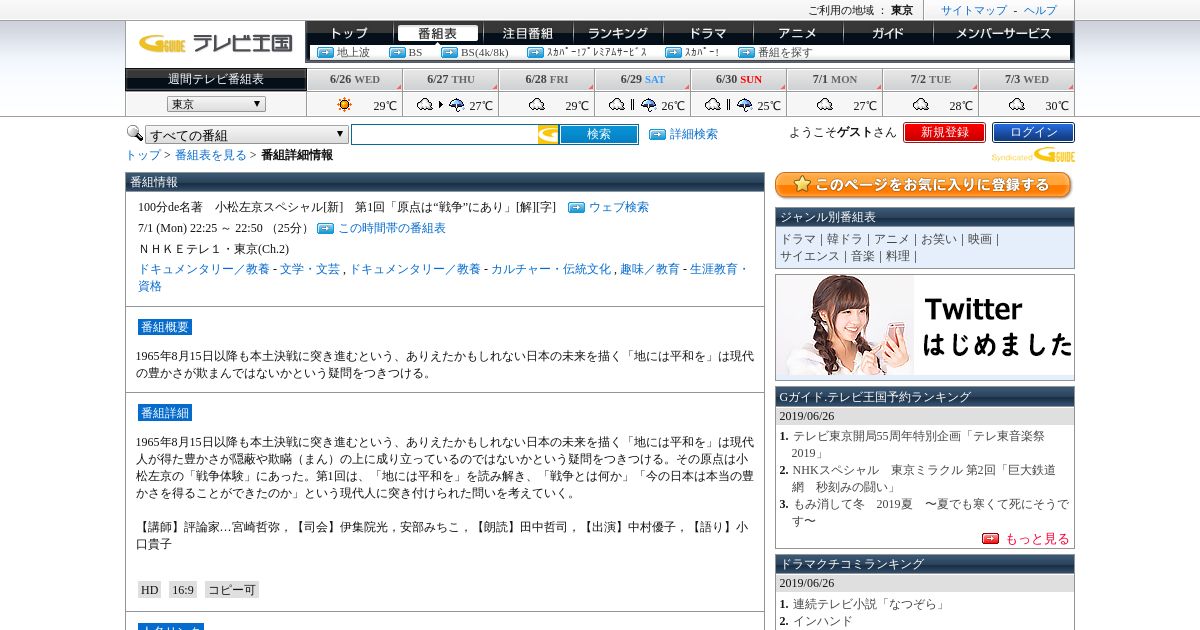Click the magnifier icon beside search dropdown
Image resolution: width=1200 pixels, height=630 pixels.
[134, 133]
